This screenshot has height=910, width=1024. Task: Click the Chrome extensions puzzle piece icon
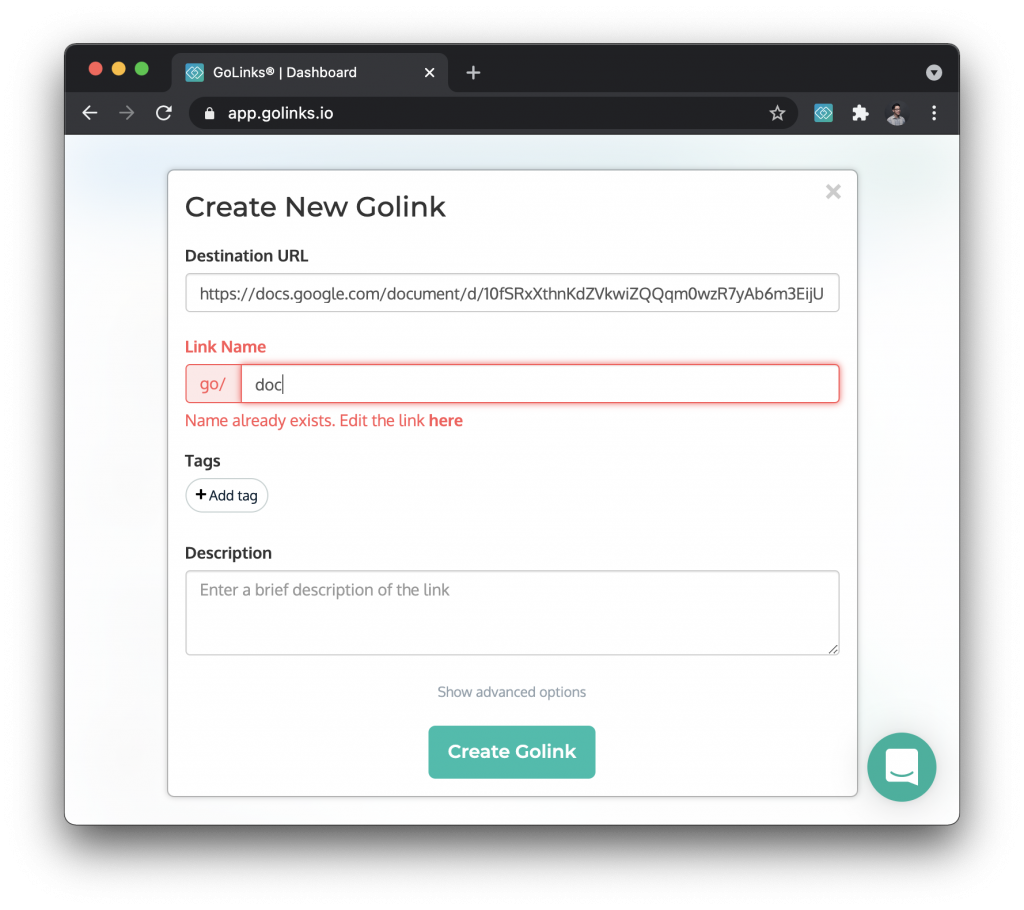[x=860, y=113]
